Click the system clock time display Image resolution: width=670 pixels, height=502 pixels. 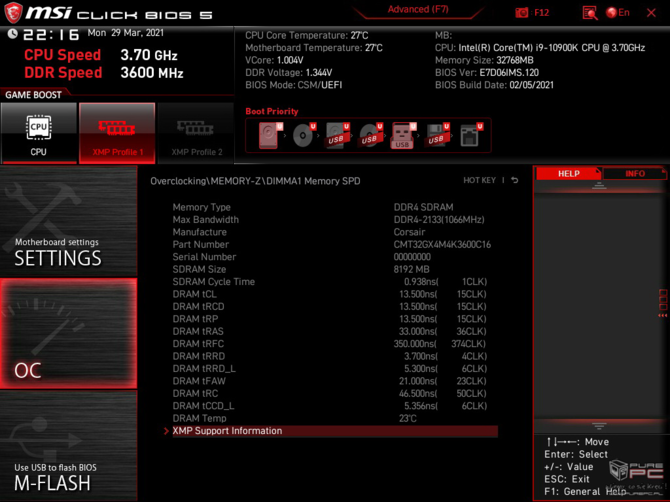[51, 35]
